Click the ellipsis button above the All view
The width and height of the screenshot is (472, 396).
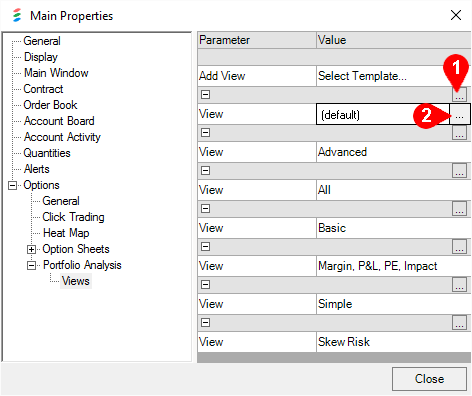(459, 171)
